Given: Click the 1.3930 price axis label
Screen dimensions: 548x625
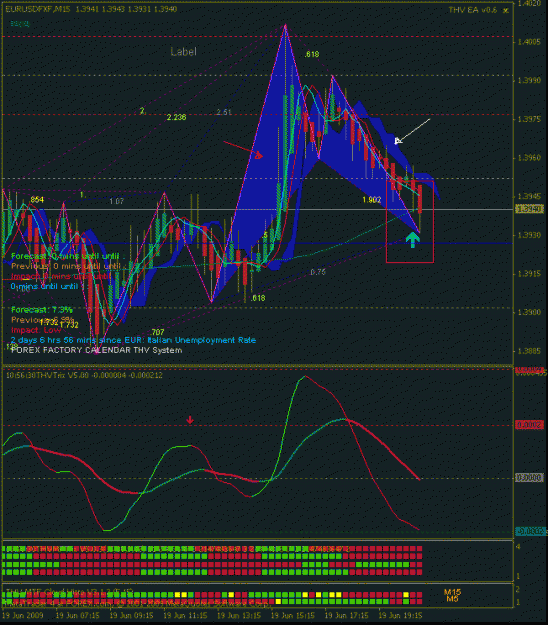Looking at the screenshot, I should (x=529, y=235).
